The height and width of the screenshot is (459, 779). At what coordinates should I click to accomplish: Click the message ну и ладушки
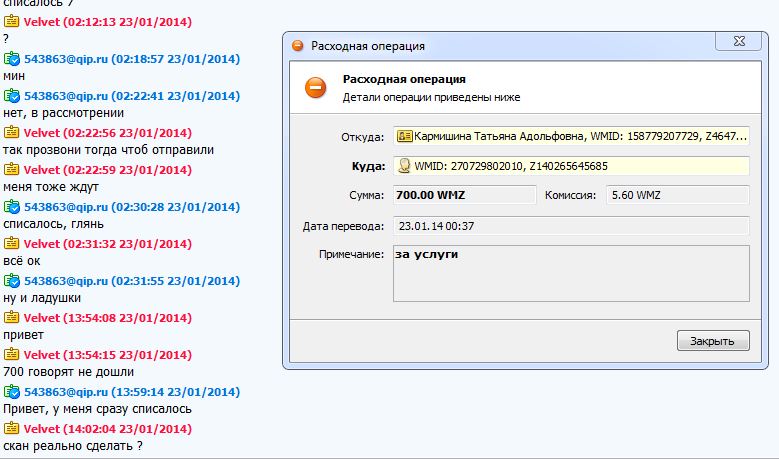pyautogui.click(x=42, y=298)
